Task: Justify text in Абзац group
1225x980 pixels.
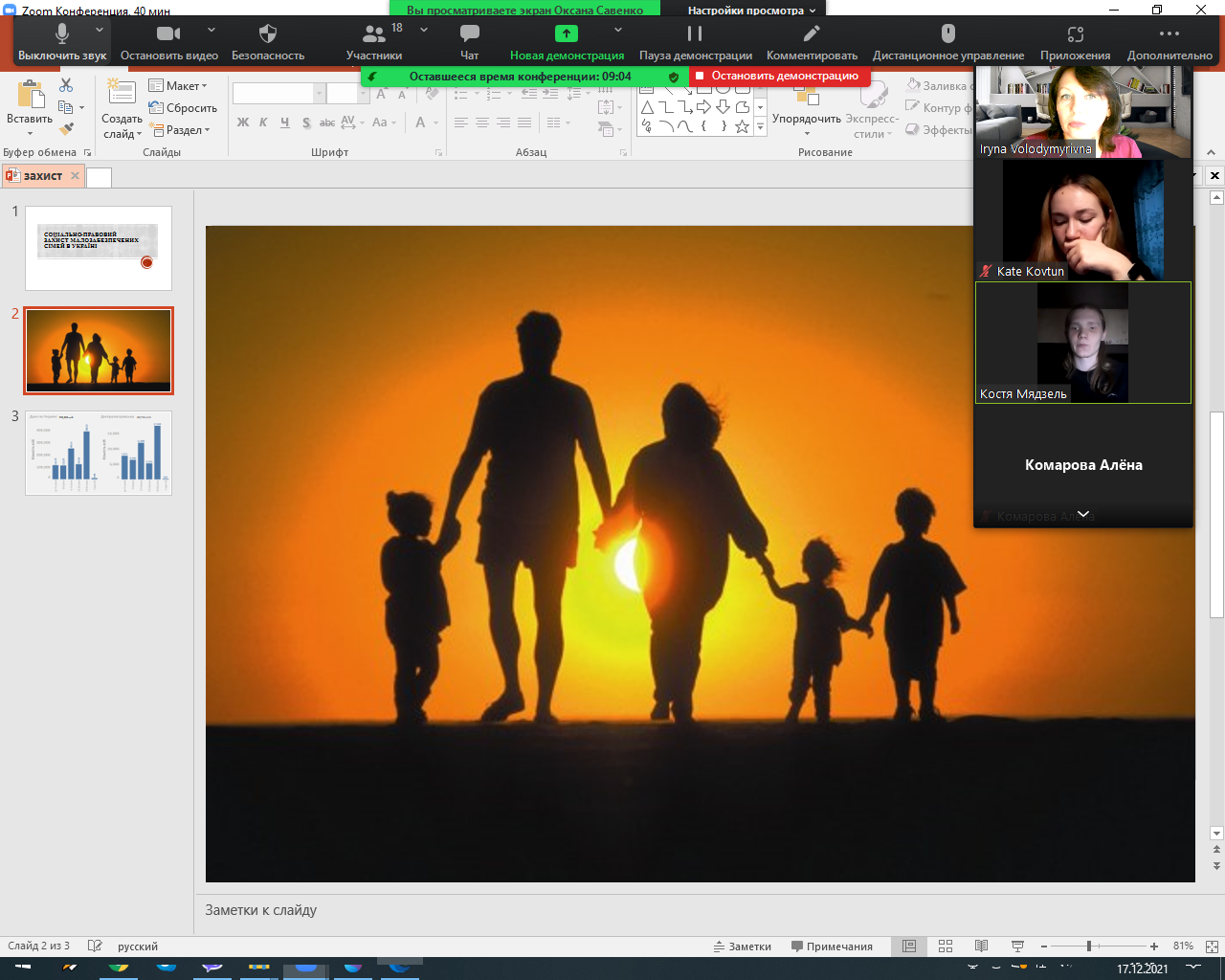Action: pos(524,122)
